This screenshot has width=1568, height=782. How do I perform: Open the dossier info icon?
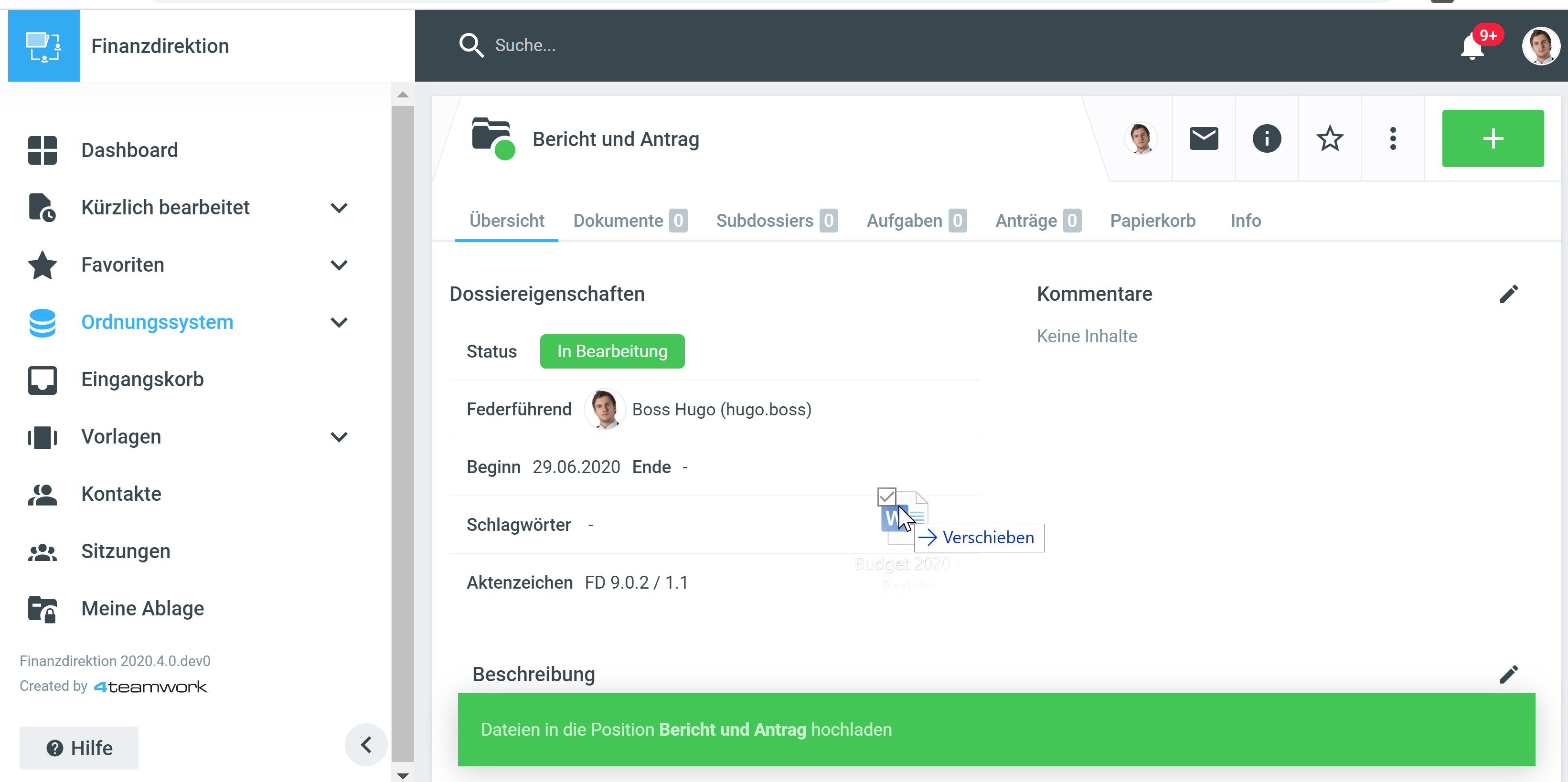(x=1266, y=139)
